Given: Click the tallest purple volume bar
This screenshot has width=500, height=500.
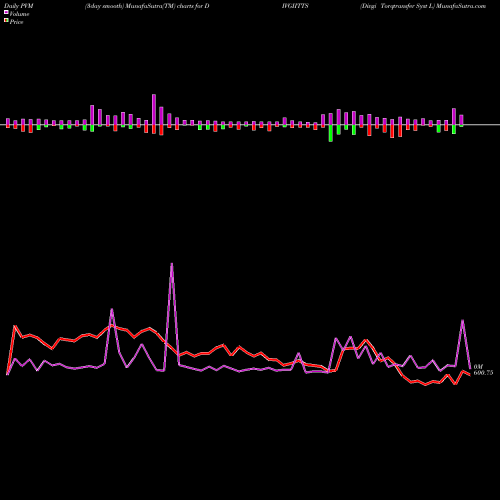Looking at the screenshot, I should (x=154, y=110).
